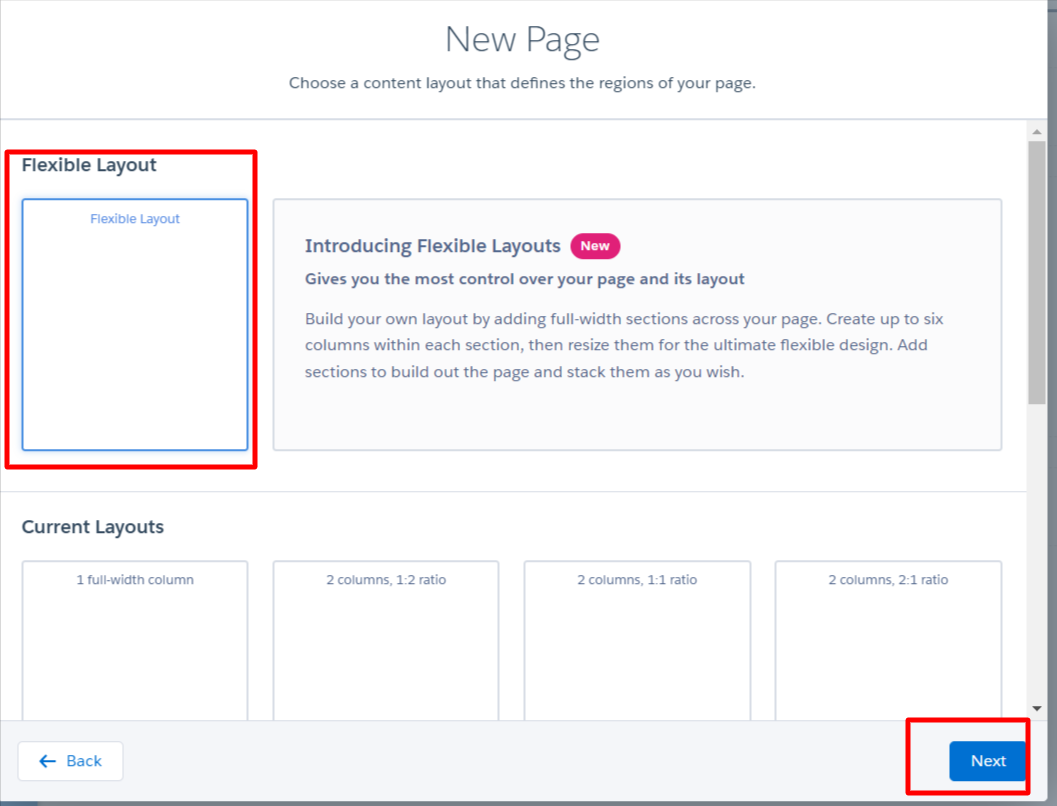Click the 'Gives you the most control' text

pos(524,279)
